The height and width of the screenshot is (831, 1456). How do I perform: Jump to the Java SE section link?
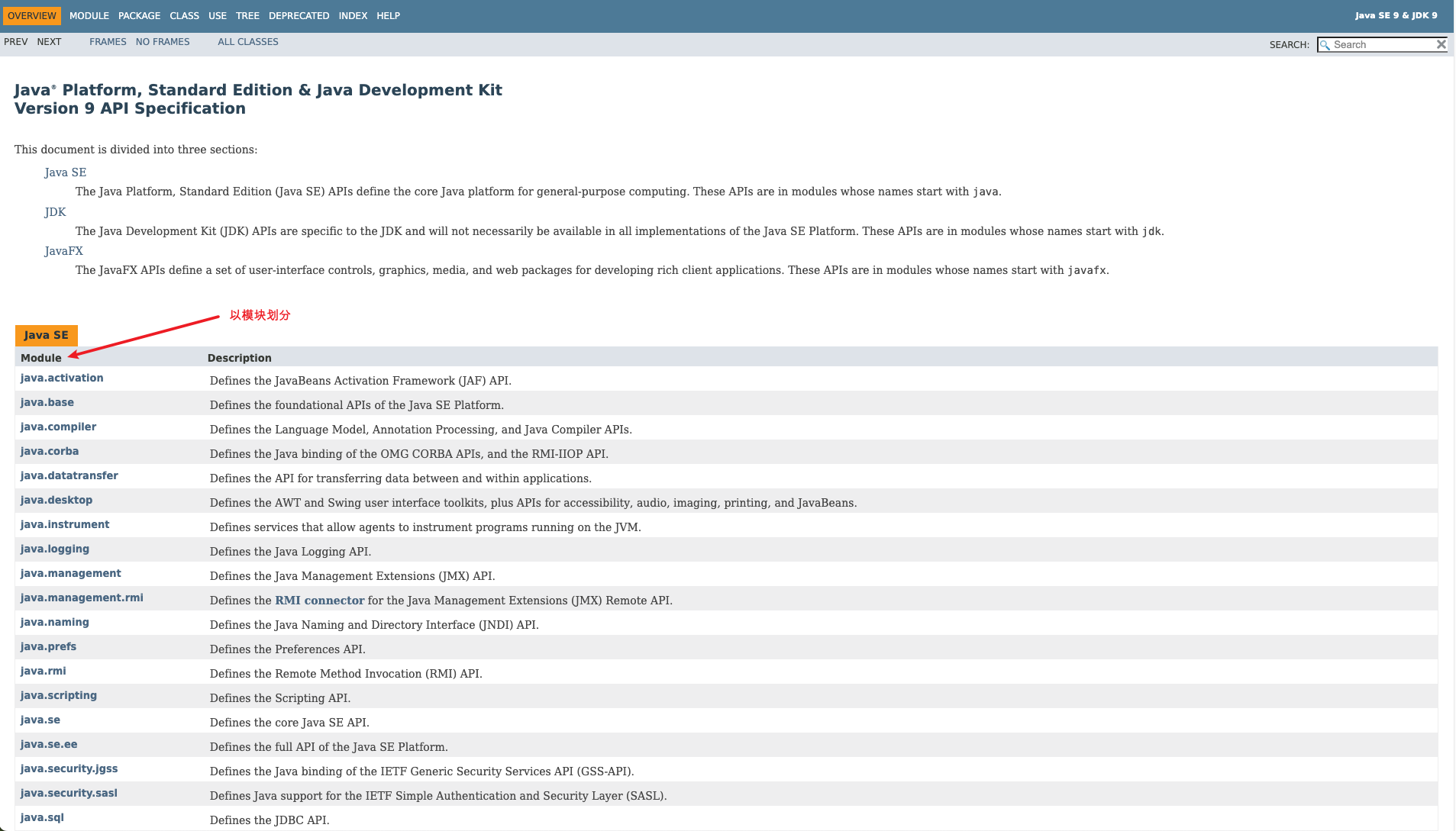click(66, 172)
